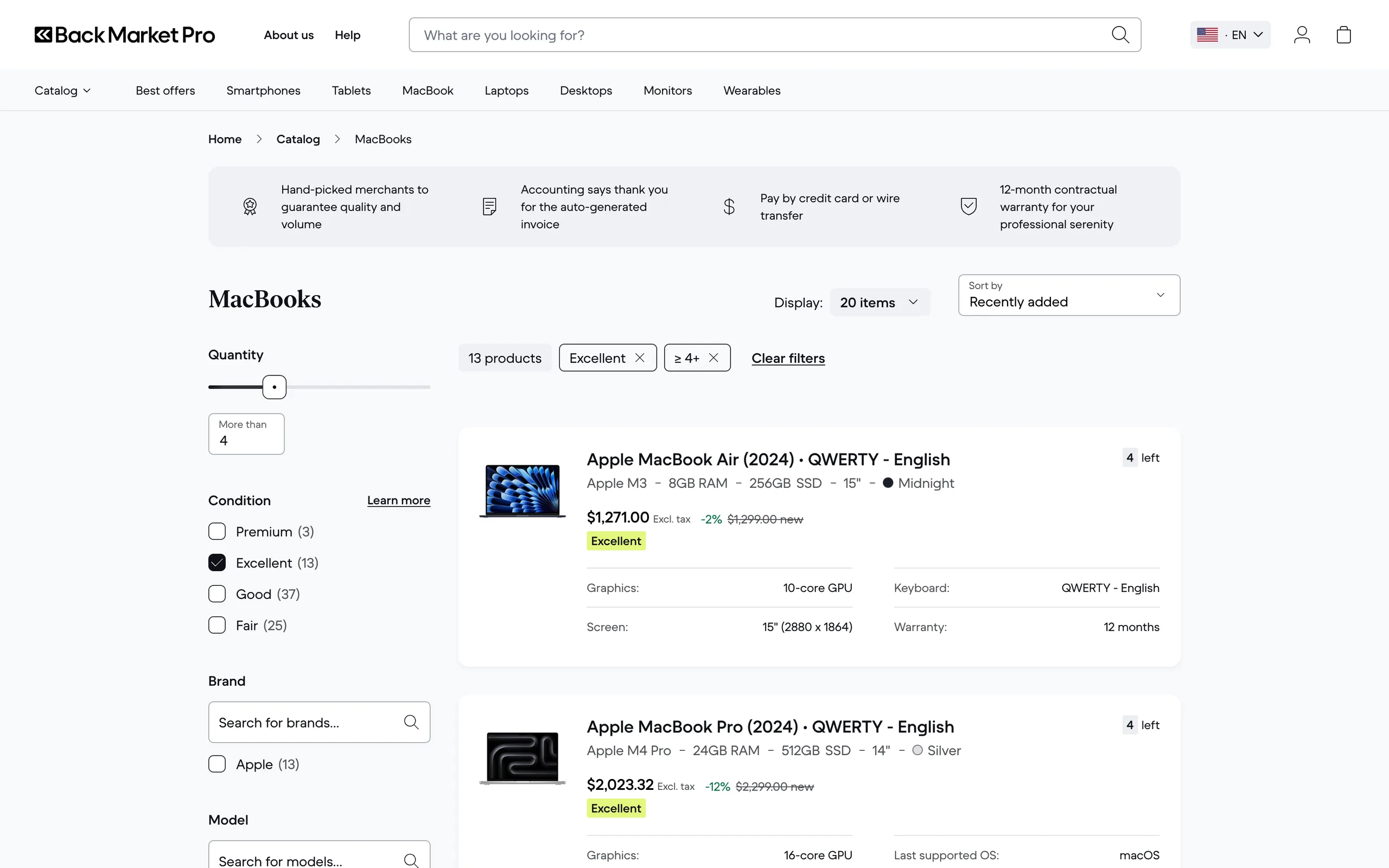Open Apple MacBook Air (2024) product title

point(768,459)
